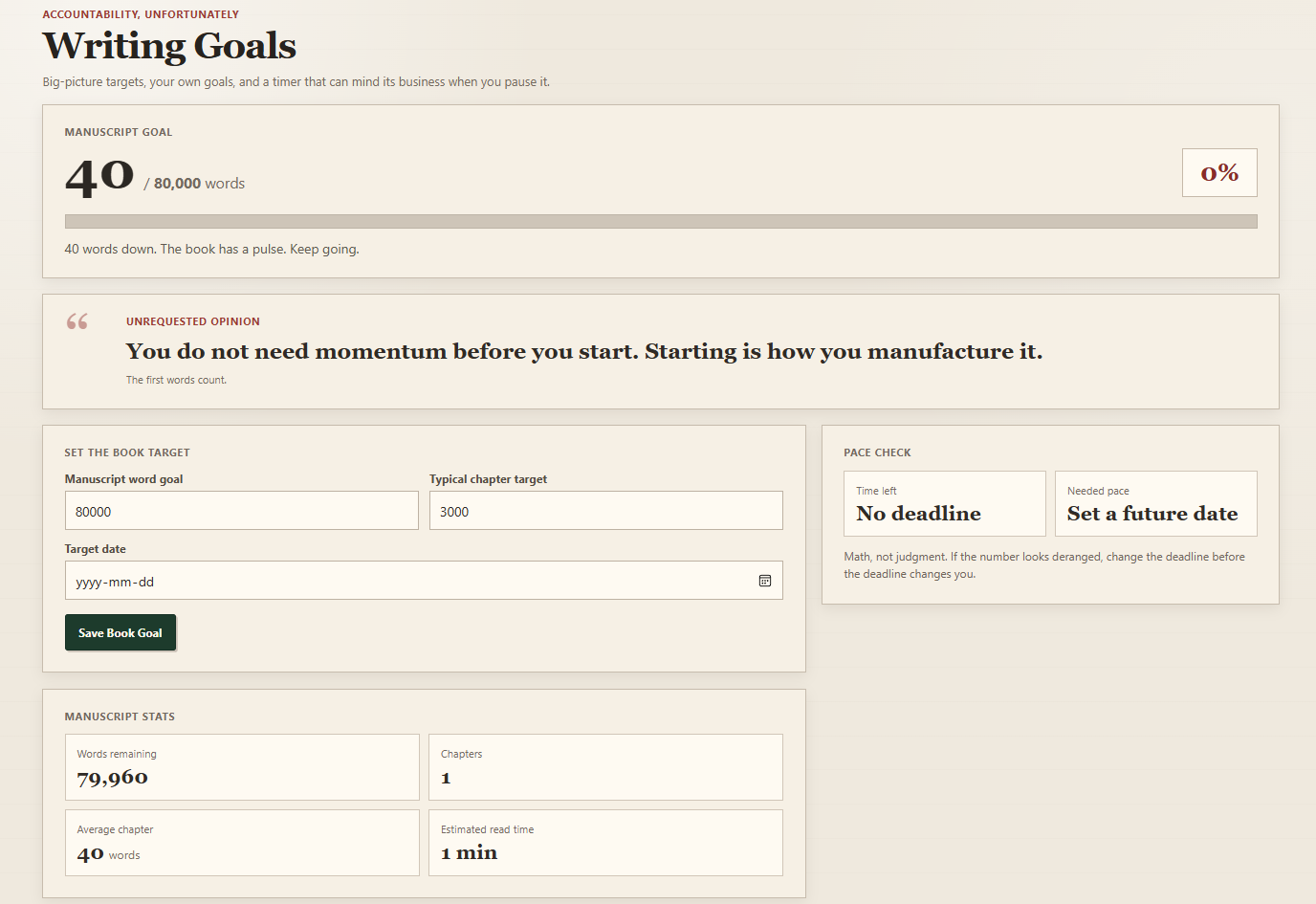
Task: Click the "PACE CHECK" section heading
Action: [x=878, y=452]
